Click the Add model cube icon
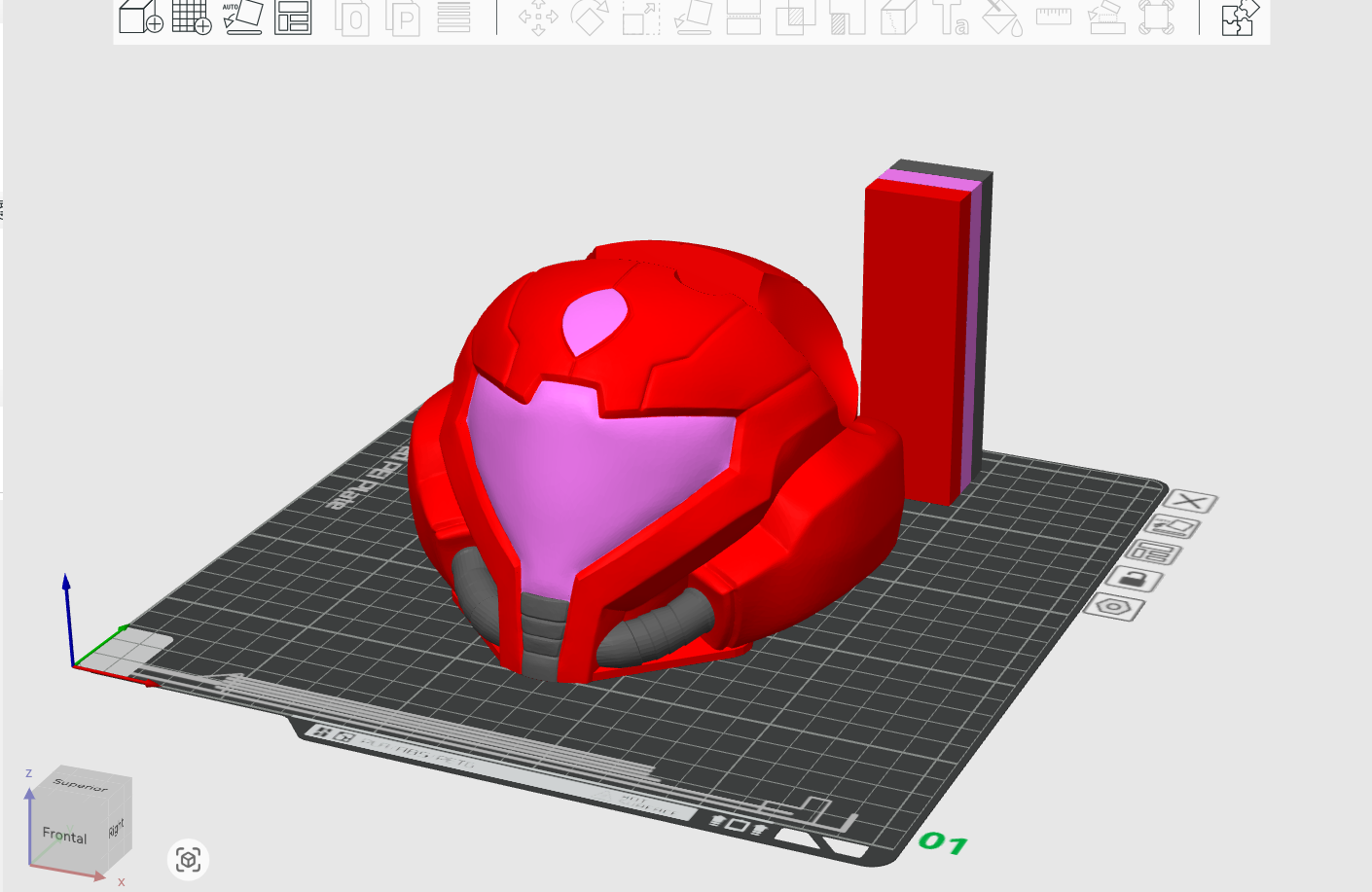This screenshot has height=892, width=1372. [141, 16]
